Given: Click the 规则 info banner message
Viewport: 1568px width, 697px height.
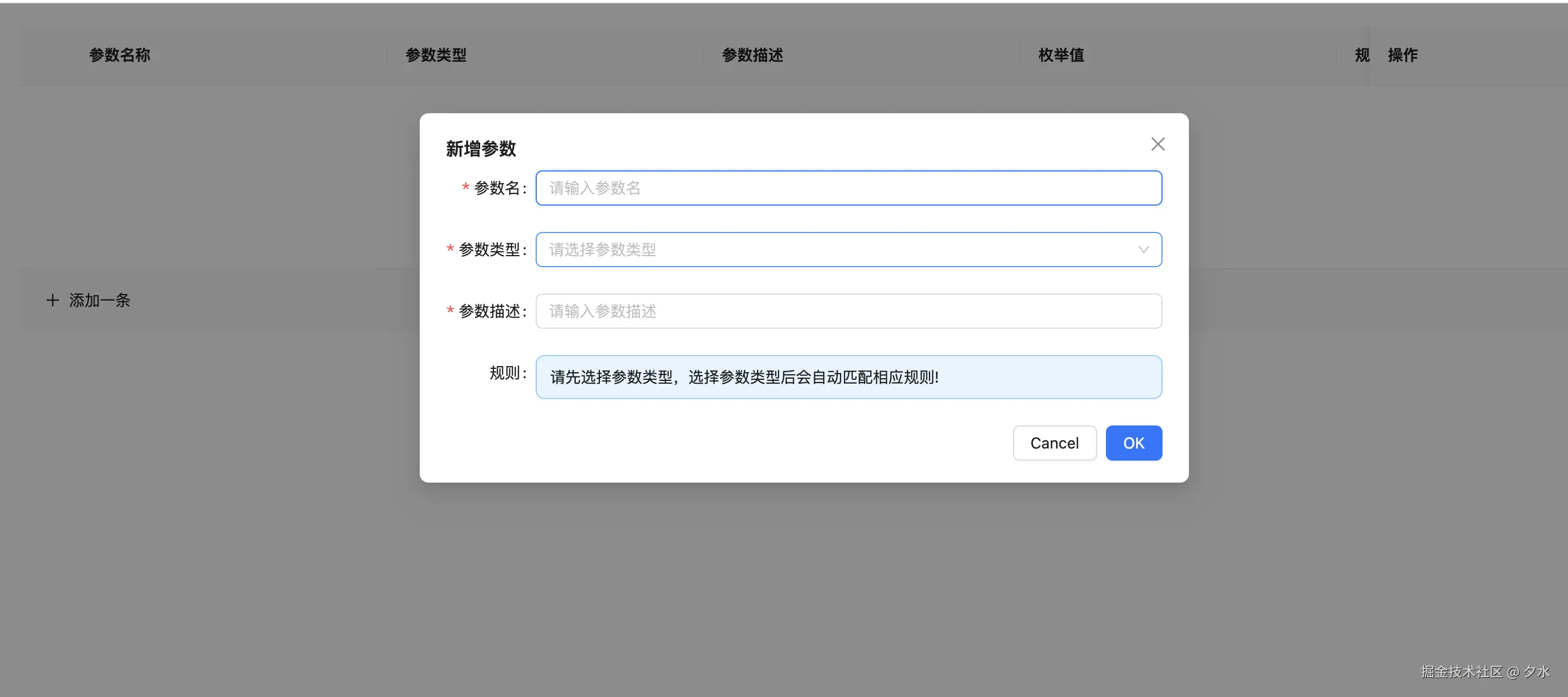Looking at the screenshot, I should 848,377.
